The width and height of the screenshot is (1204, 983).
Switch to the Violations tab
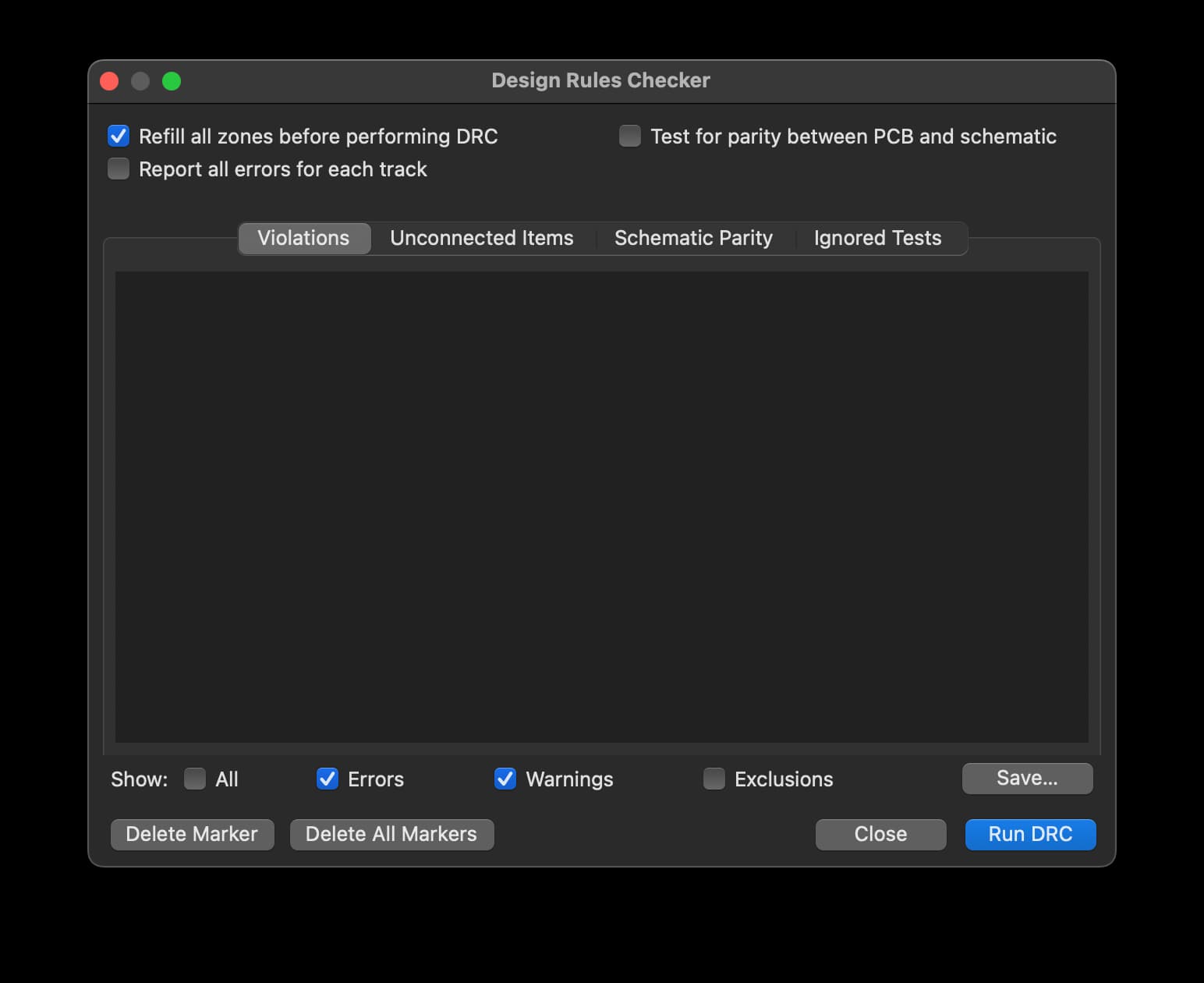click(303, 238)
